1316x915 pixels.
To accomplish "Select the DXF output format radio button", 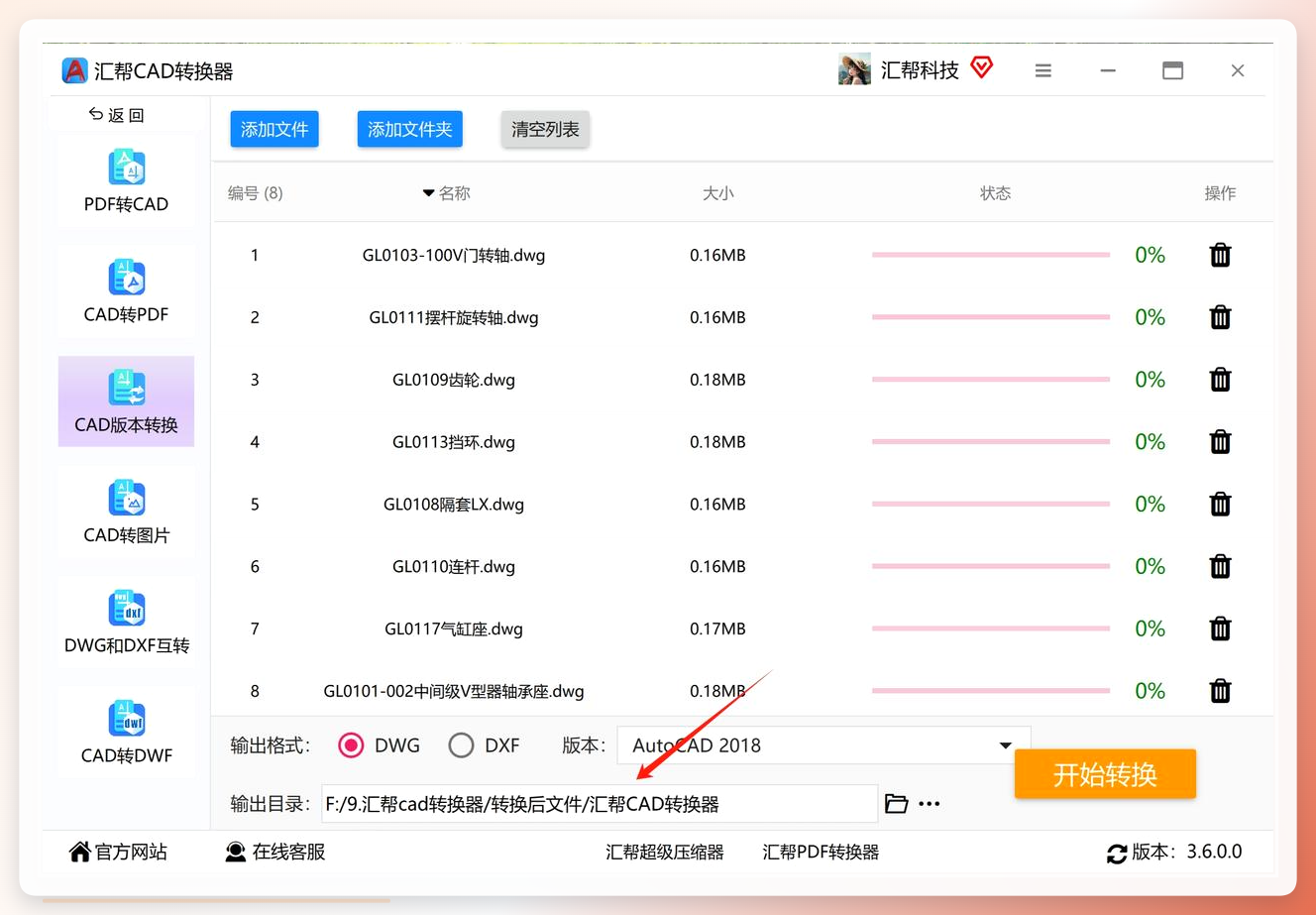I will pyautogui.click(x=461, y=745).
